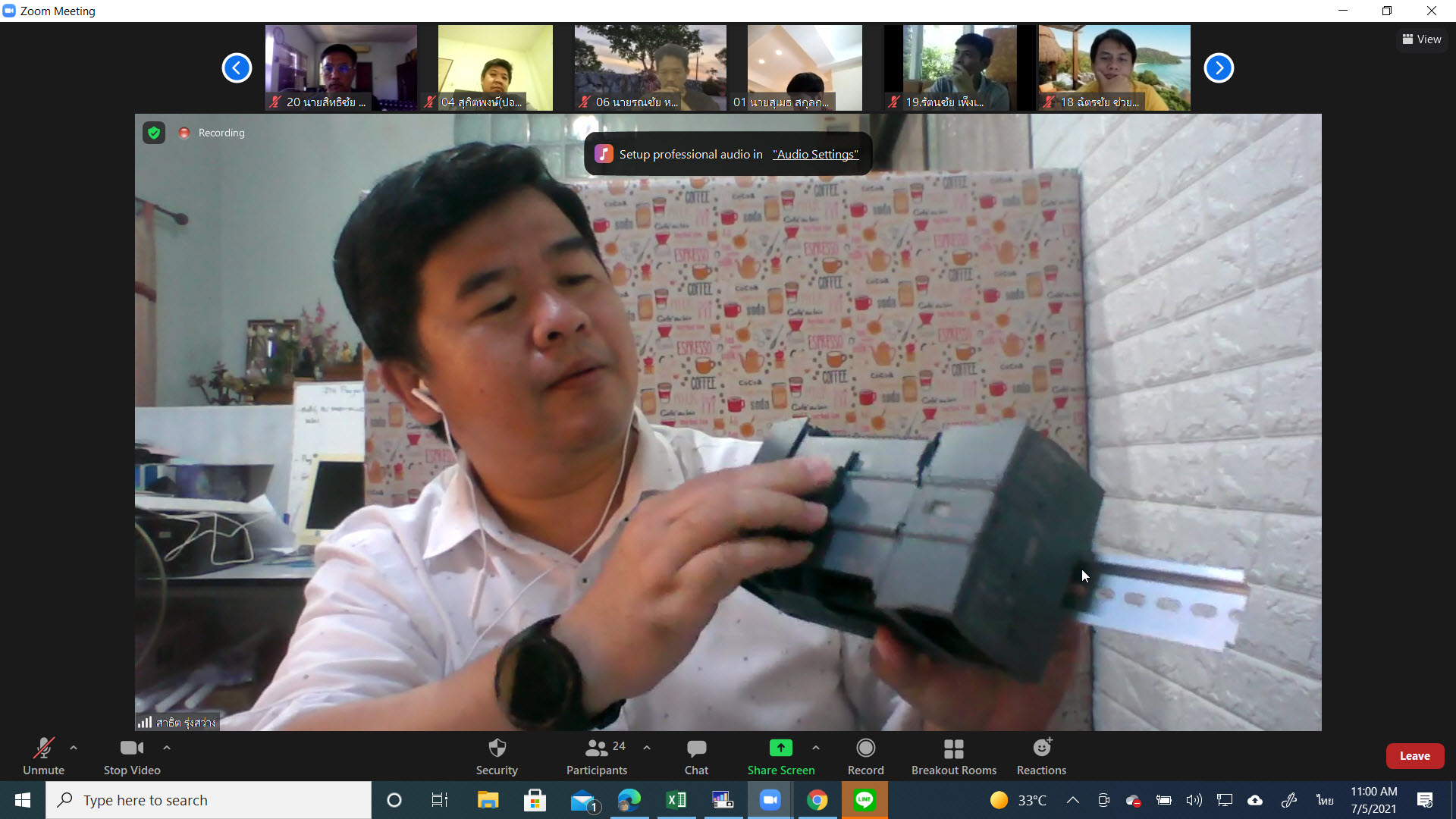Click the Recording indicator

212,133
